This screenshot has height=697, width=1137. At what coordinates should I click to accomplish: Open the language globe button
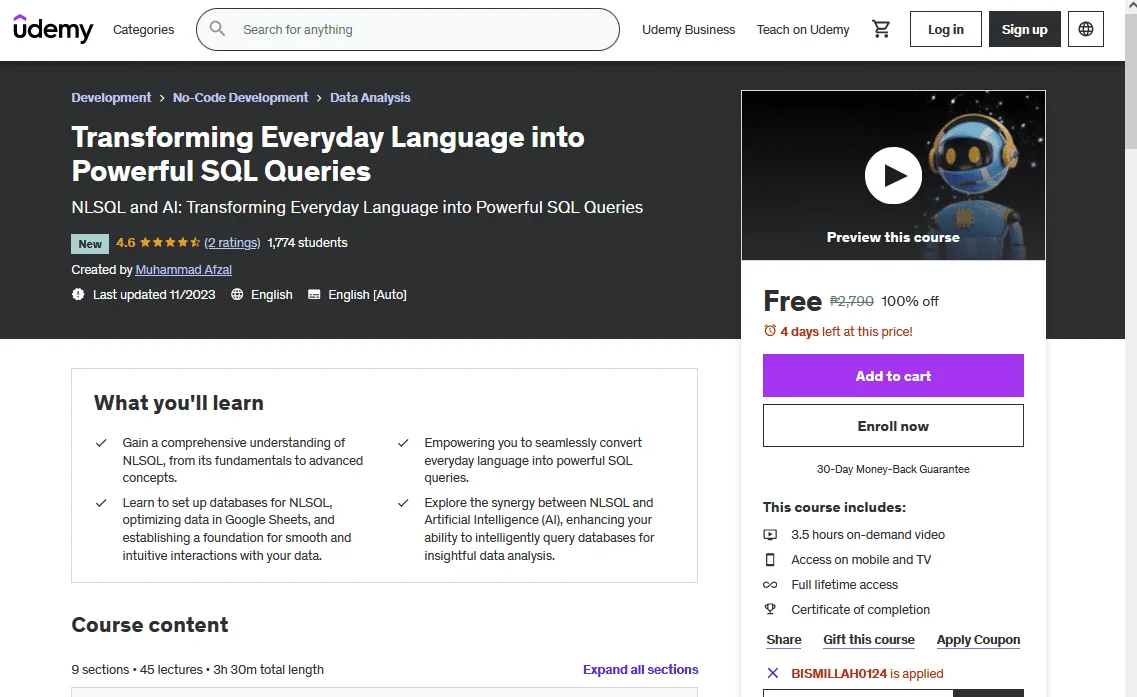pyautogui.click(x=1086, y=29)
